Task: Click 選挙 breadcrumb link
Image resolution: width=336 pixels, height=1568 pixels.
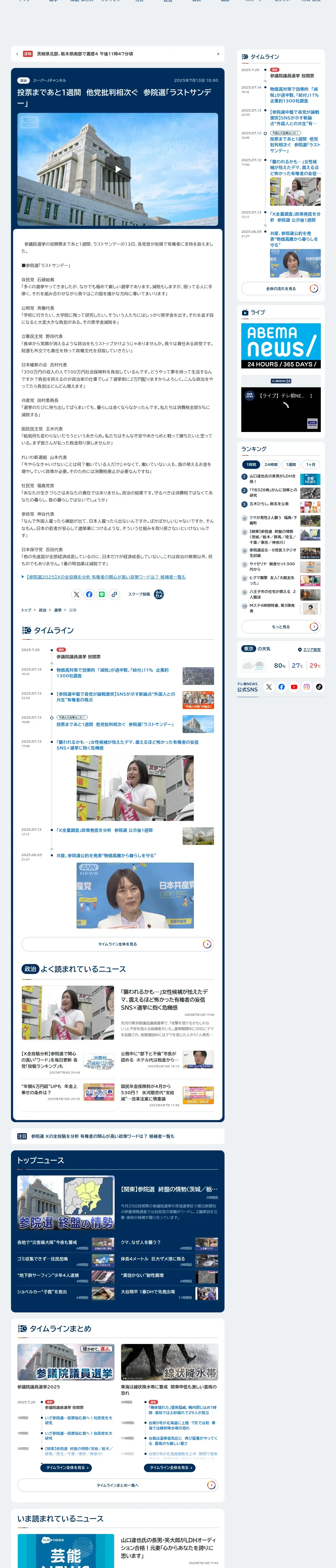Action: [57, 610]
